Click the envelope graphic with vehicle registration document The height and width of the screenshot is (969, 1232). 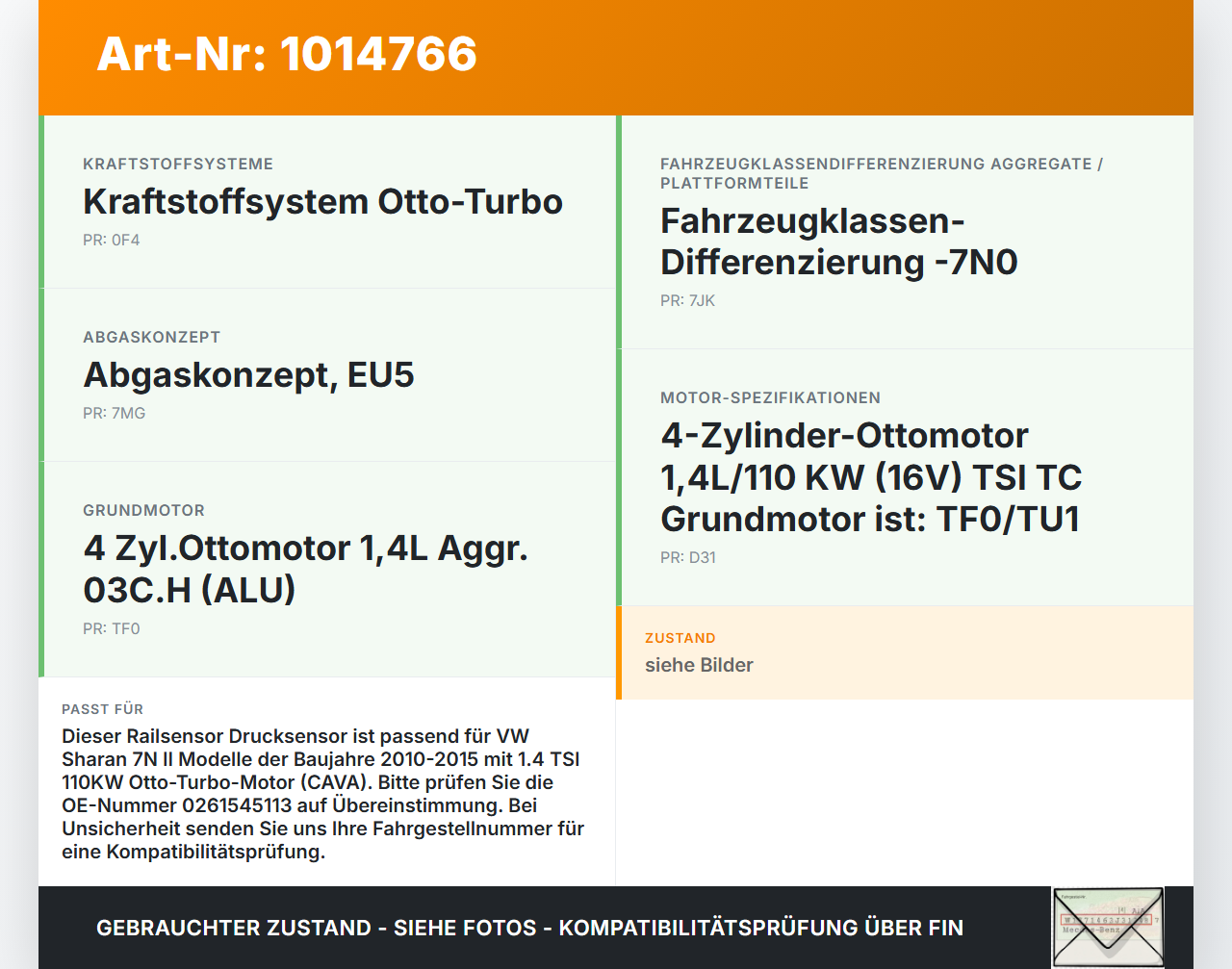click(1108, 927)
